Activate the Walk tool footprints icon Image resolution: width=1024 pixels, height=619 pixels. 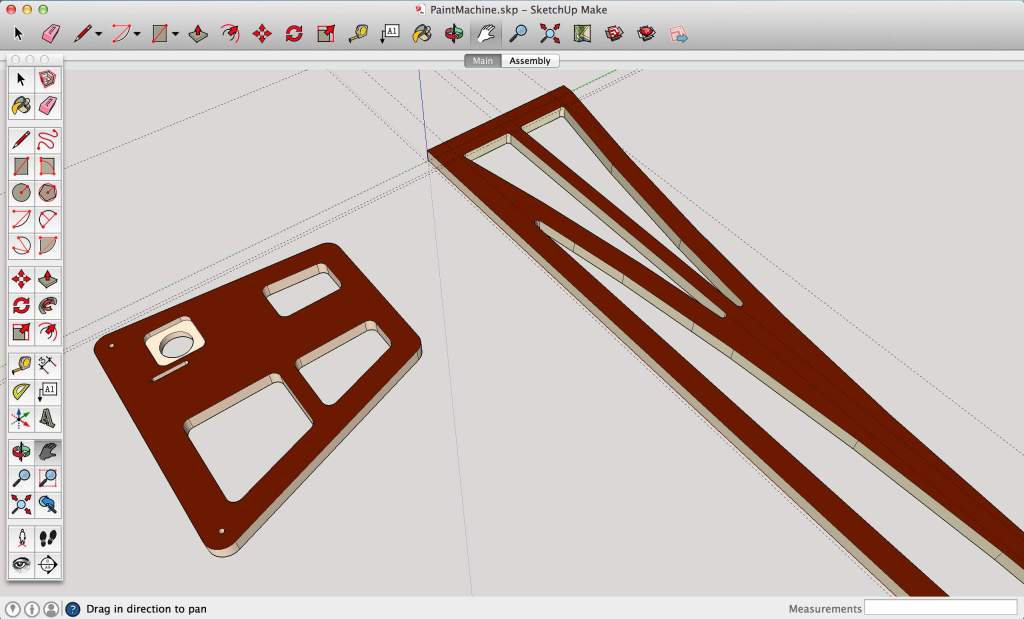pyautogui.click(x=47, y=538)
